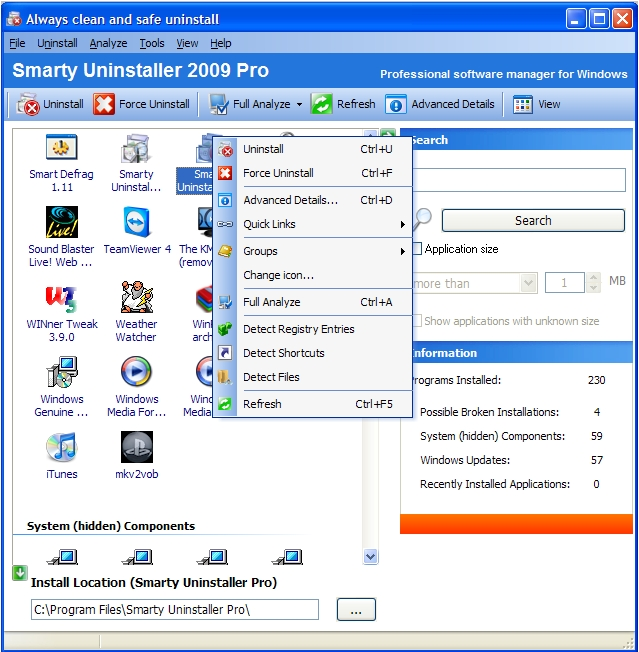Click the magnifier icon beside Search button

tap(423, 220)
